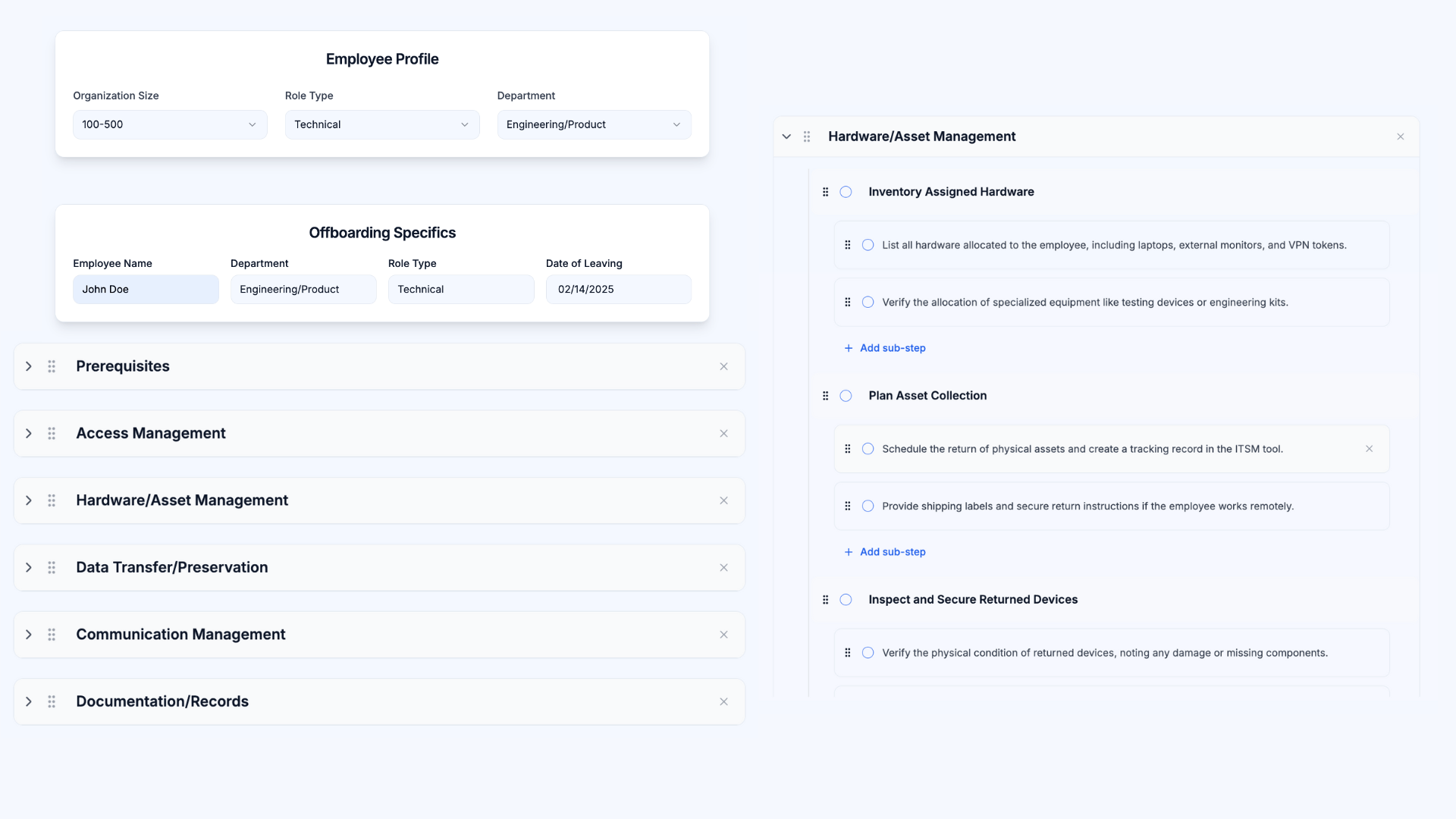
Task: Expand the Documentation/Records section
Action: 29,701
